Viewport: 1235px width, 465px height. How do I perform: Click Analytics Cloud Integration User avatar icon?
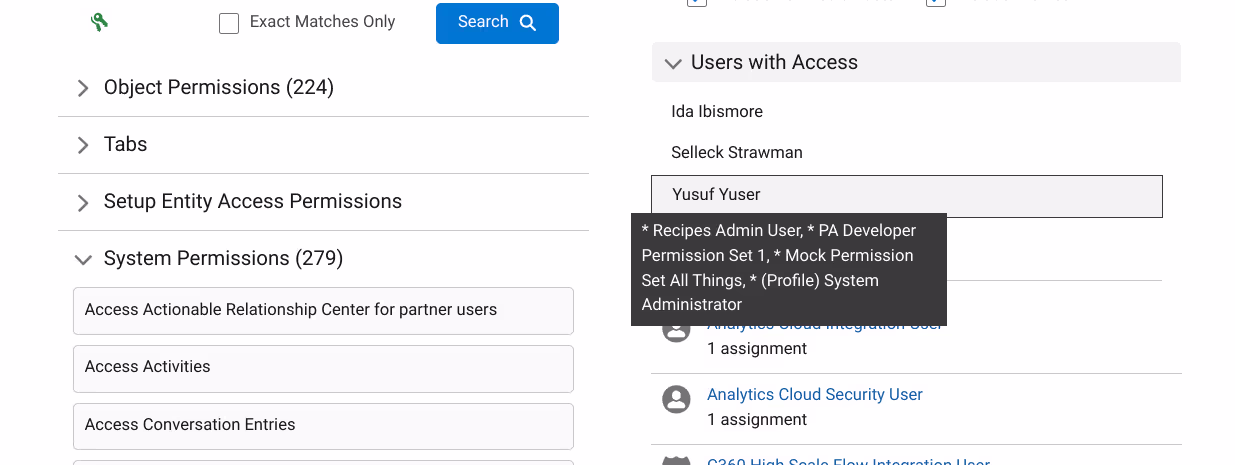pyautogui.click(x=677, y=329)
